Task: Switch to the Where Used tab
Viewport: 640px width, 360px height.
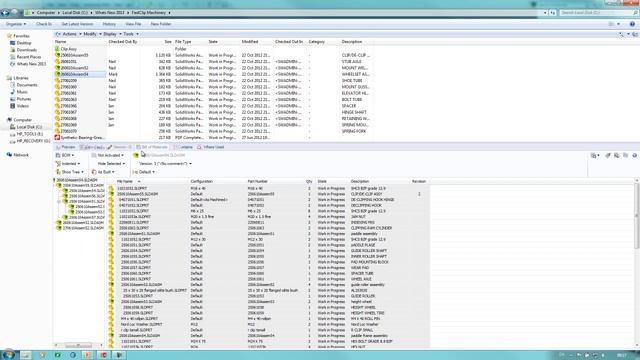Action: point(211,147)
